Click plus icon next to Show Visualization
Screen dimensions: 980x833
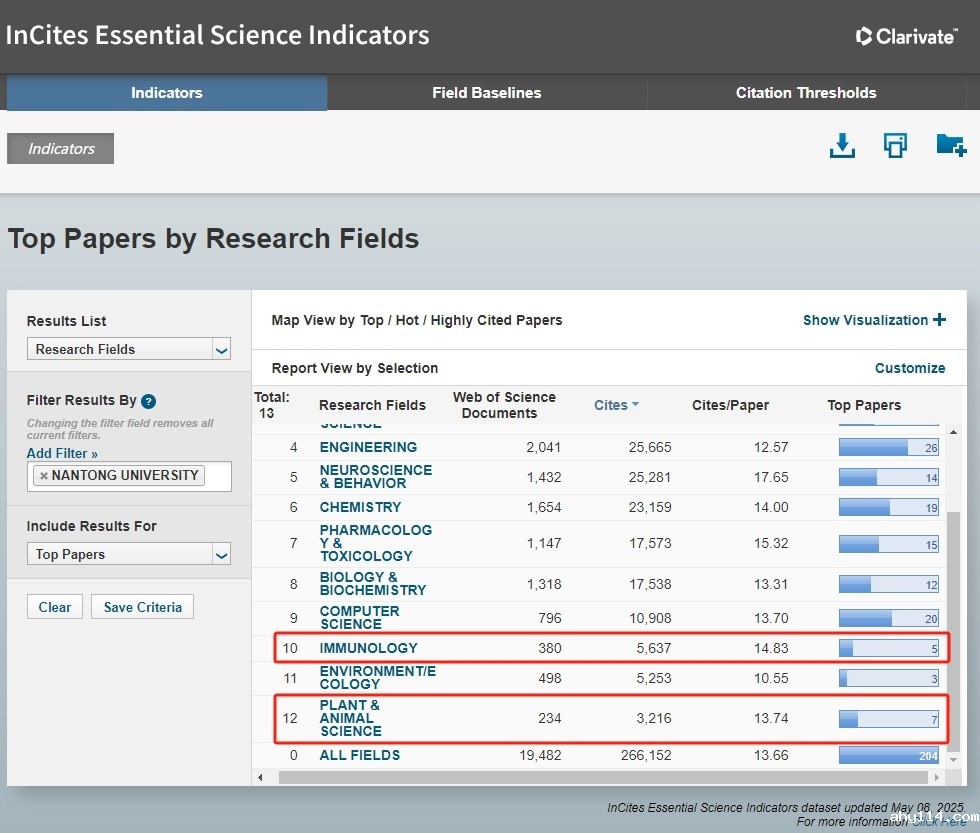(x=939, y=320)
